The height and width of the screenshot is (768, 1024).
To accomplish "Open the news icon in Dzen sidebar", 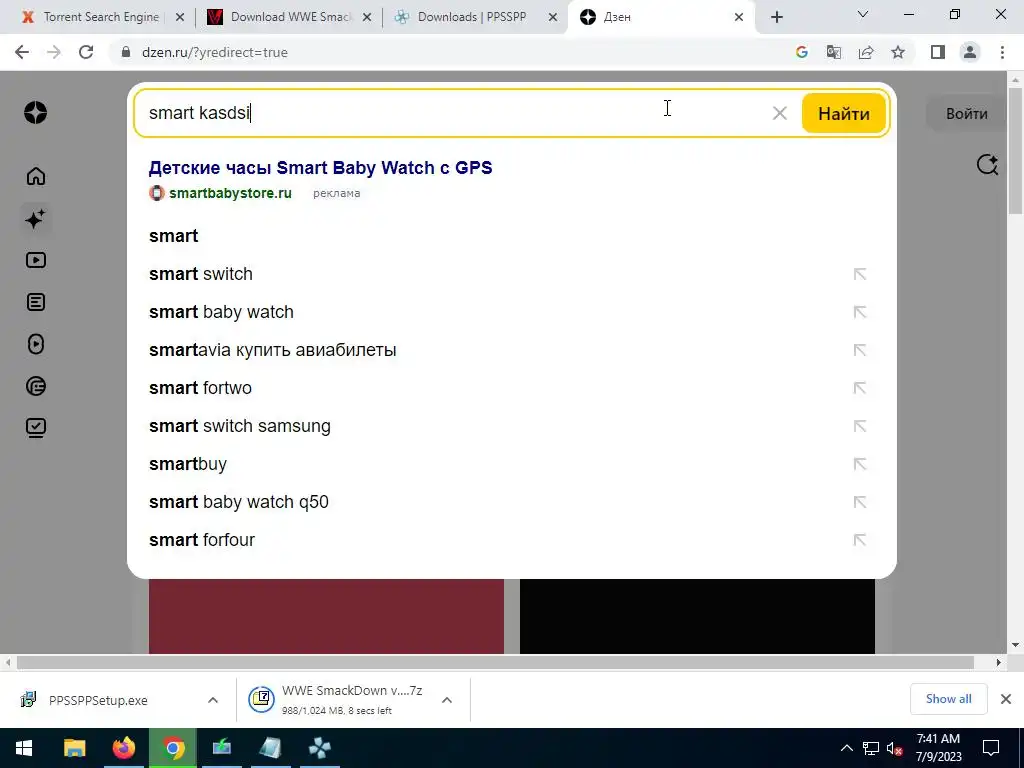I will 36,387.
